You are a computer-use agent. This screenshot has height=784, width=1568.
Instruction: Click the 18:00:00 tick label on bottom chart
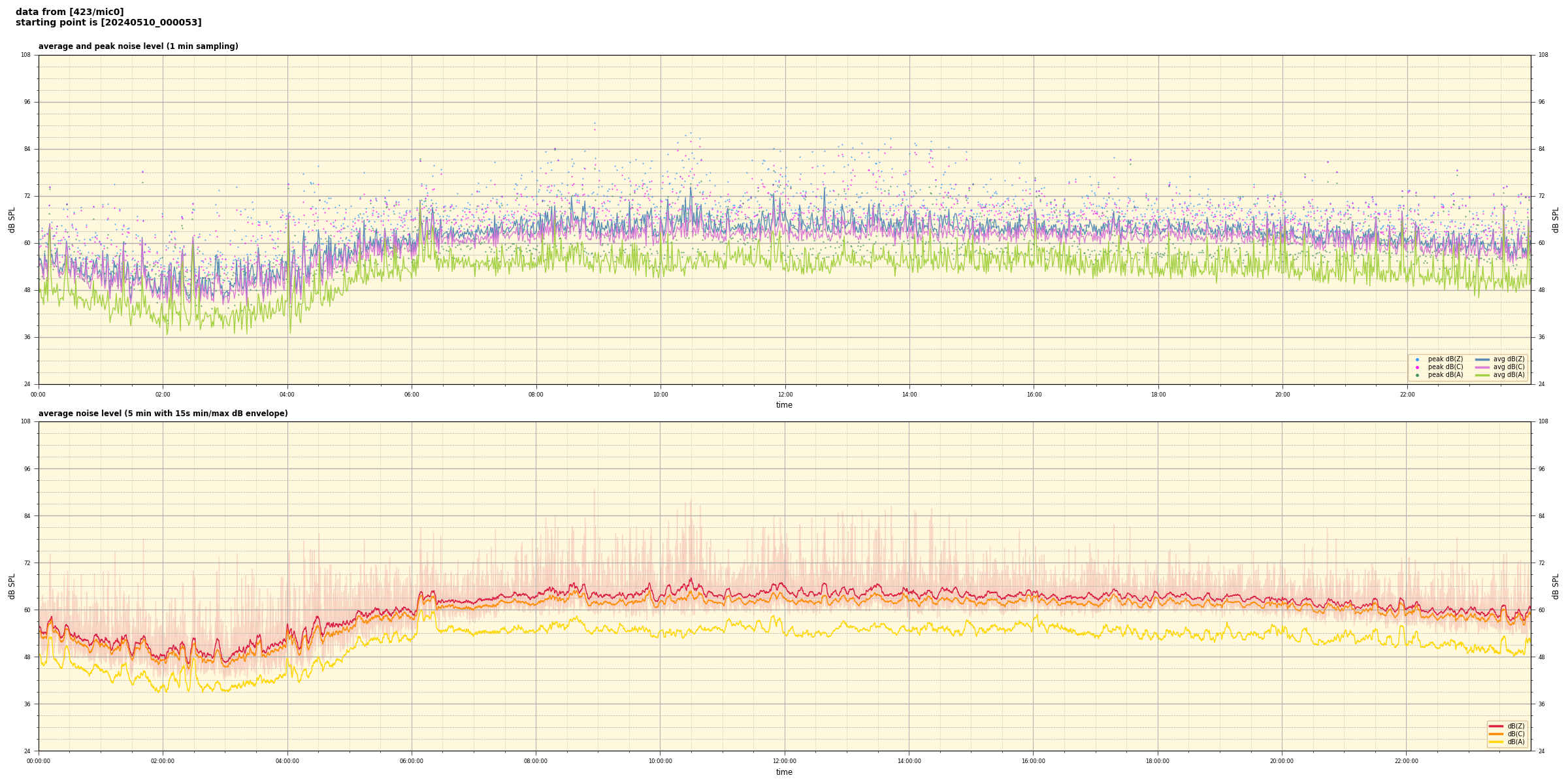(1158, 761)
